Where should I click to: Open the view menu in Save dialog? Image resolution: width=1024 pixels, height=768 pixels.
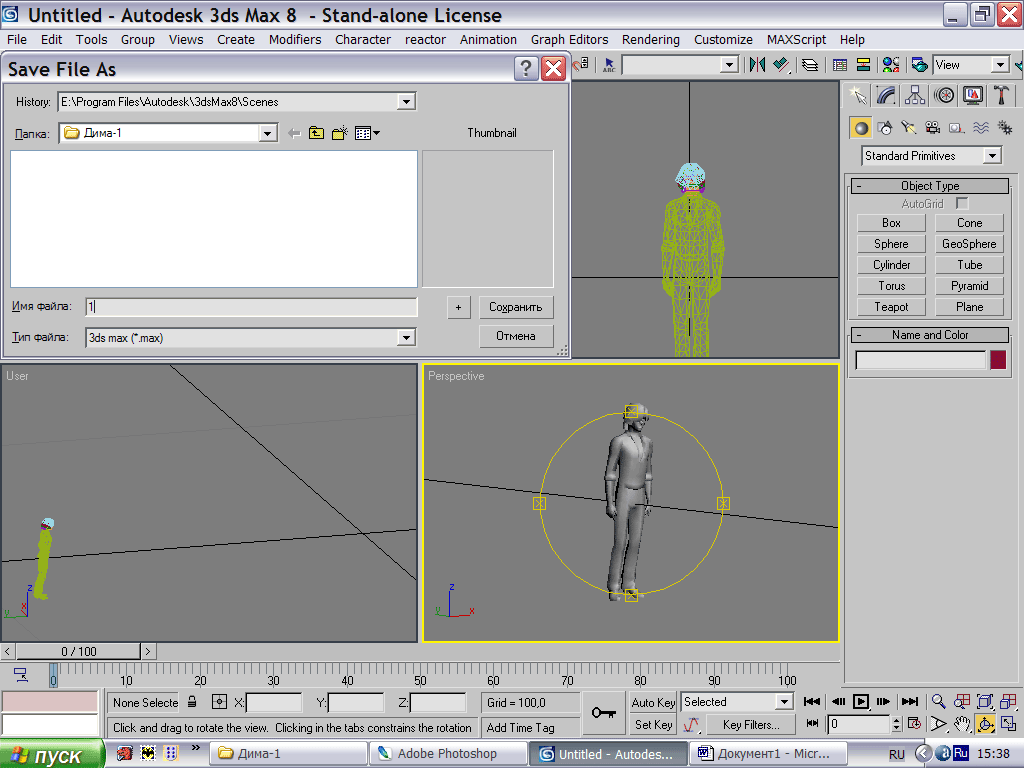367,133
